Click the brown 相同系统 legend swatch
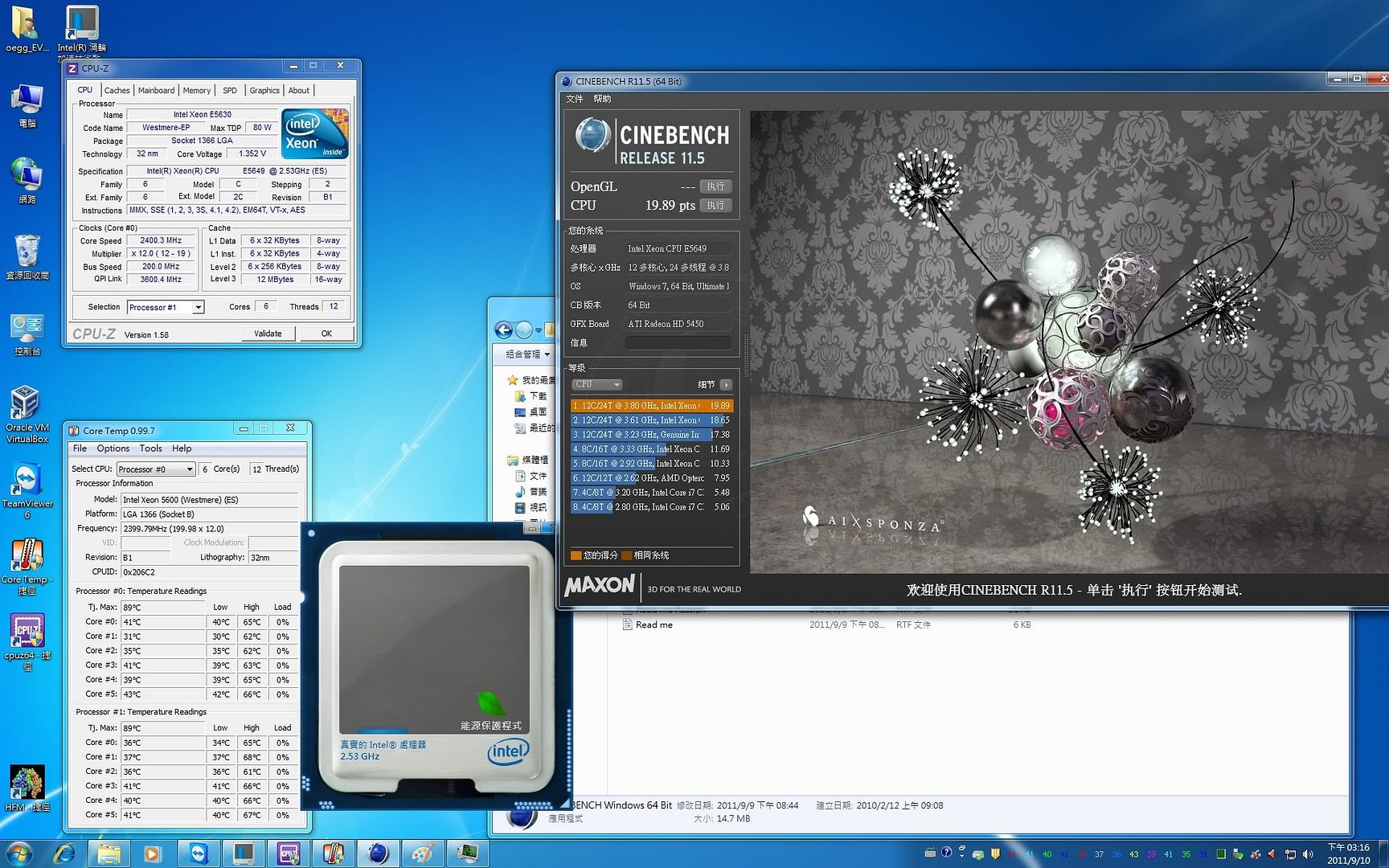The width and height of the screenshot is (1389, 868). (x=627, y=555)
